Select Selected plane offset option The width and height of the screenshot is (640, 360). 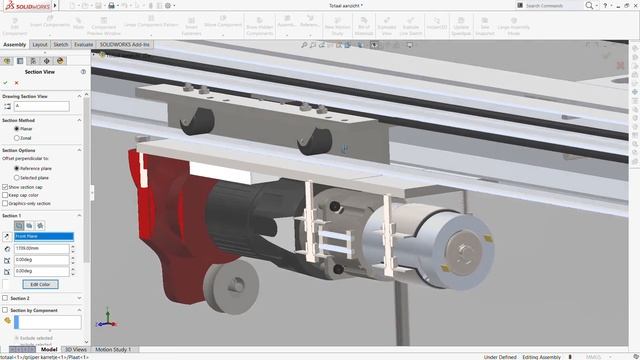(17, 178)
